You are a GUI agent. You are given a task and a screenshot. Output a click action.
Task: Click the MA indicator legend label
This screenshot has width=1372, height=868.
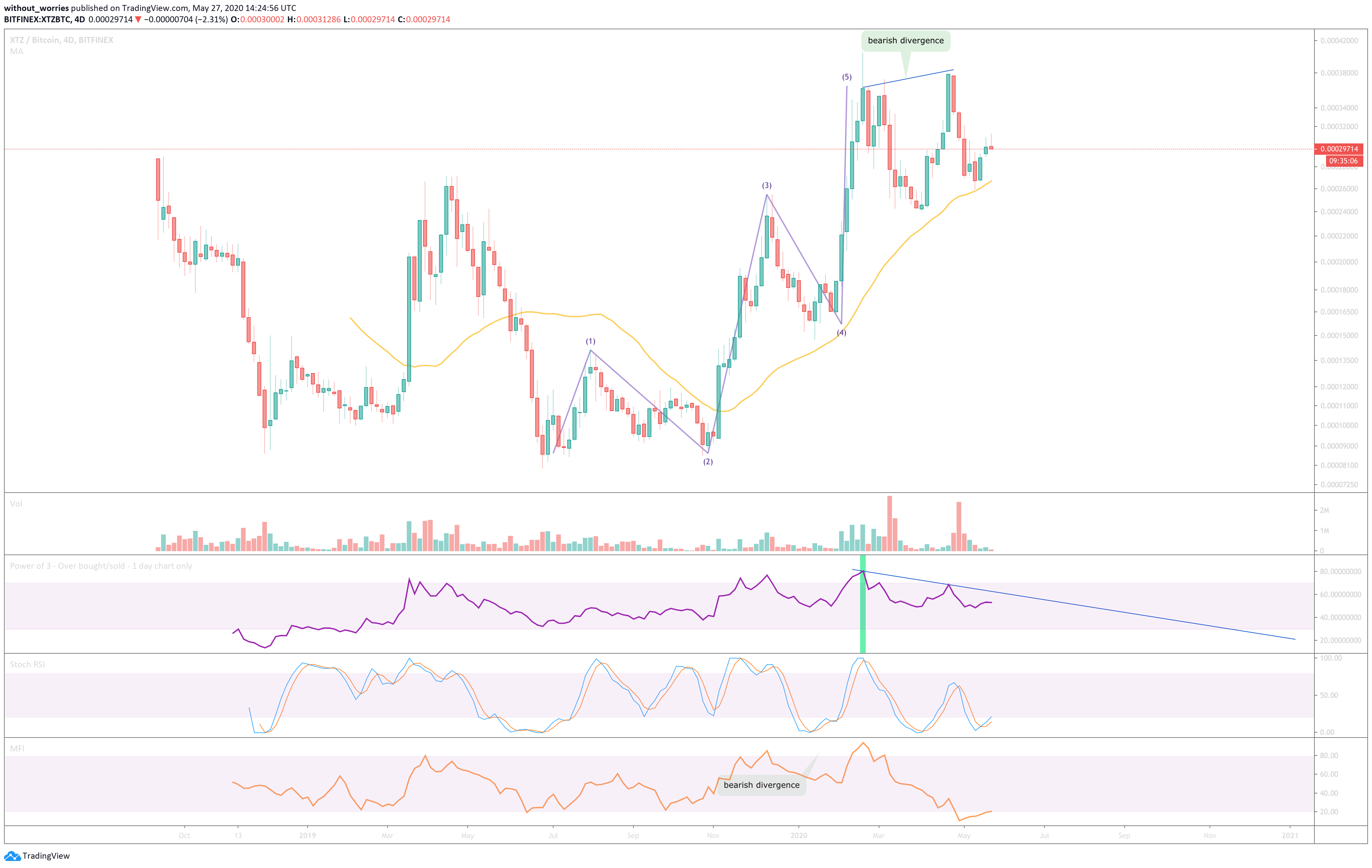(x=17, y=51)
